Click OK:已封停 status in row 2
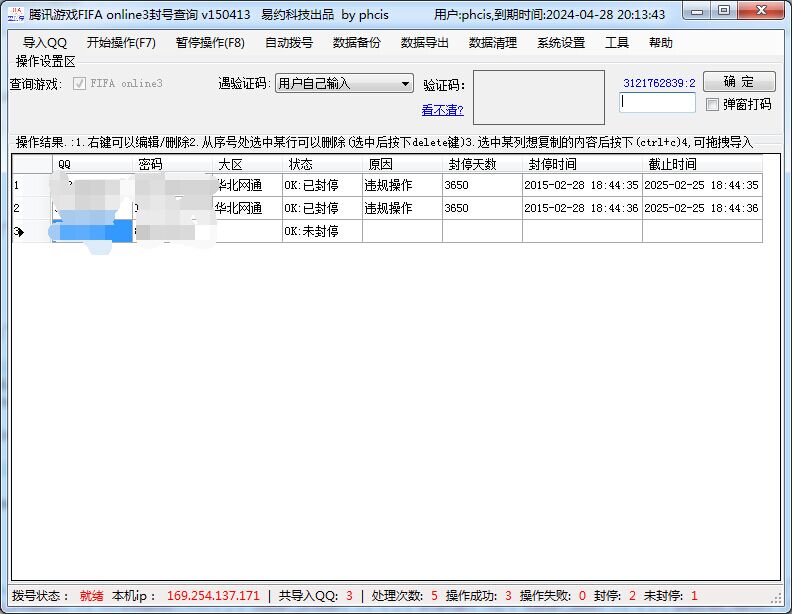 click(322, 208)
